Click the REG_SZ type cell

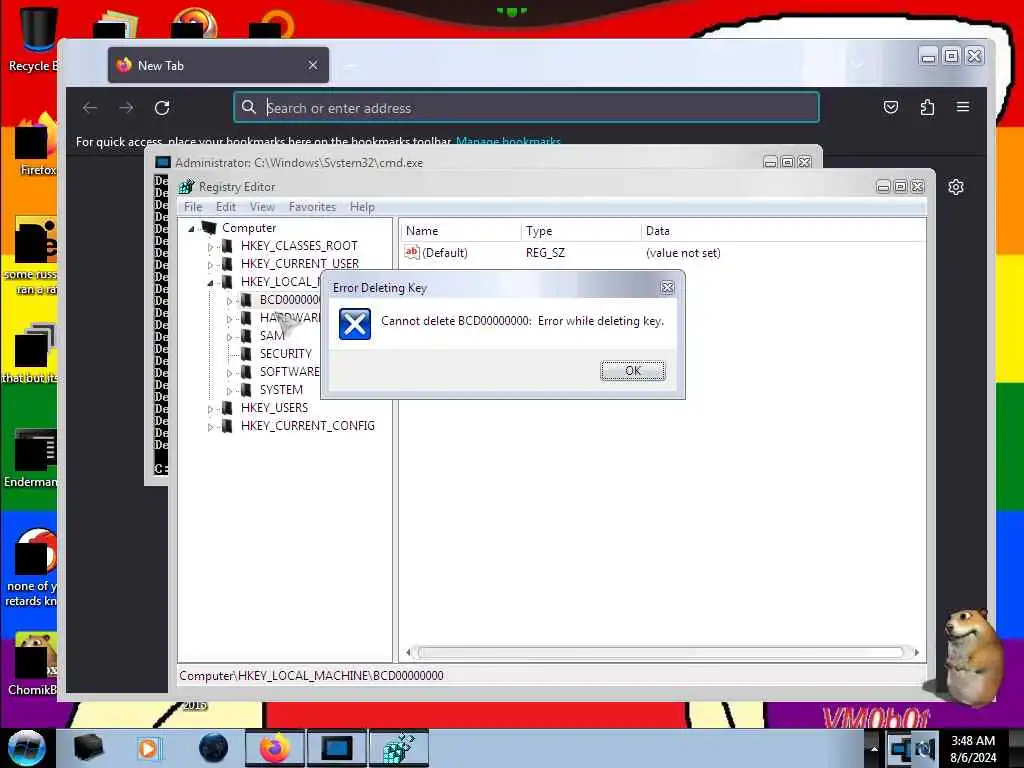coord(545,253)
